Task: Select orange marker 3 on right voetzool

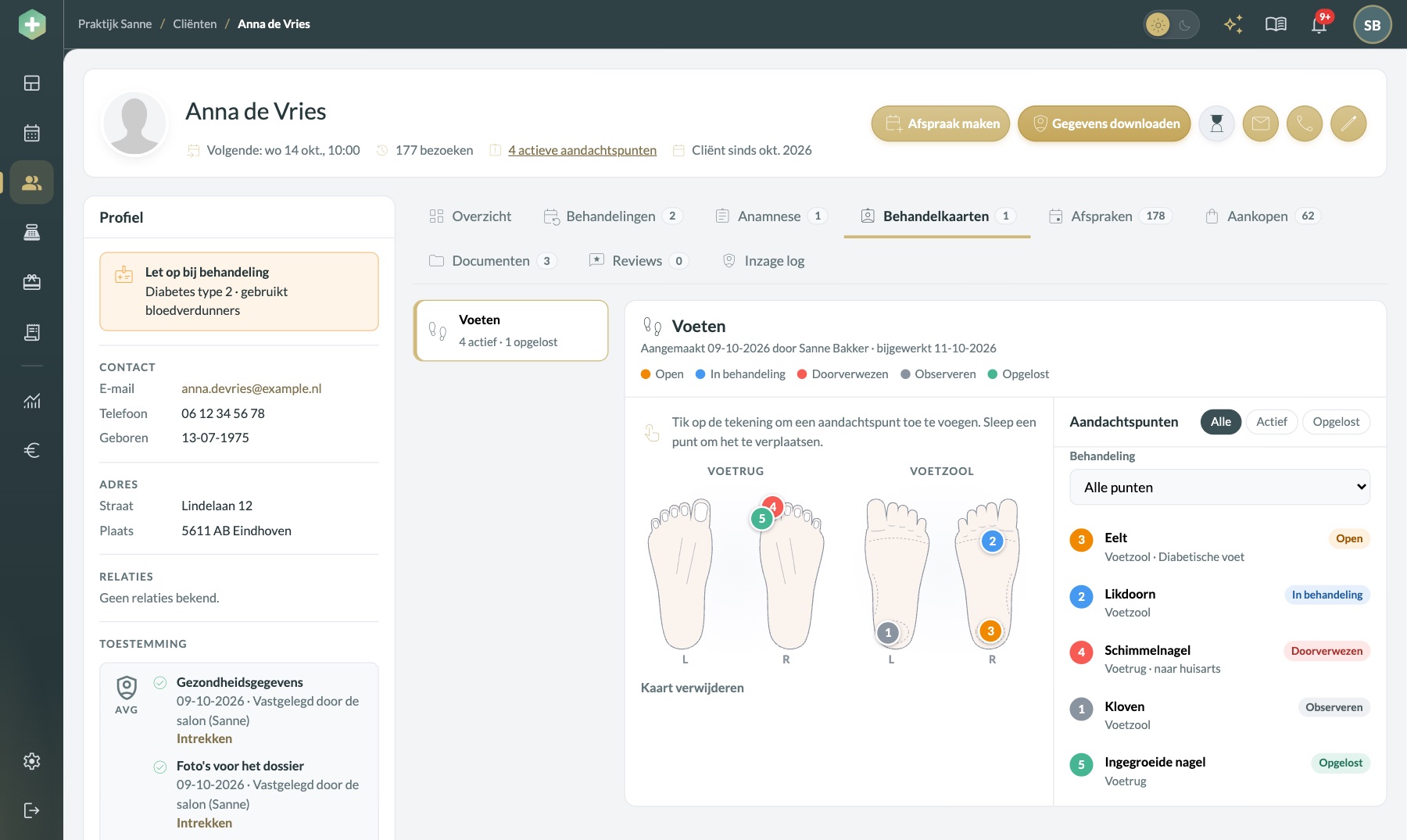Action: [x=990, y=631]
